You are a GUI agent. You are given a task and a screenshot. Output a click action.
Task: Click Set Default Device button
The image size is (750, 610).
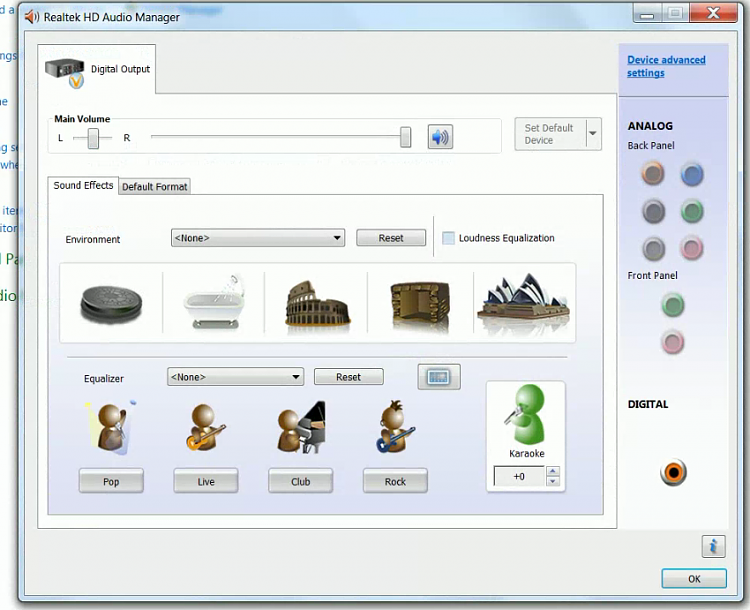point(551,134)
